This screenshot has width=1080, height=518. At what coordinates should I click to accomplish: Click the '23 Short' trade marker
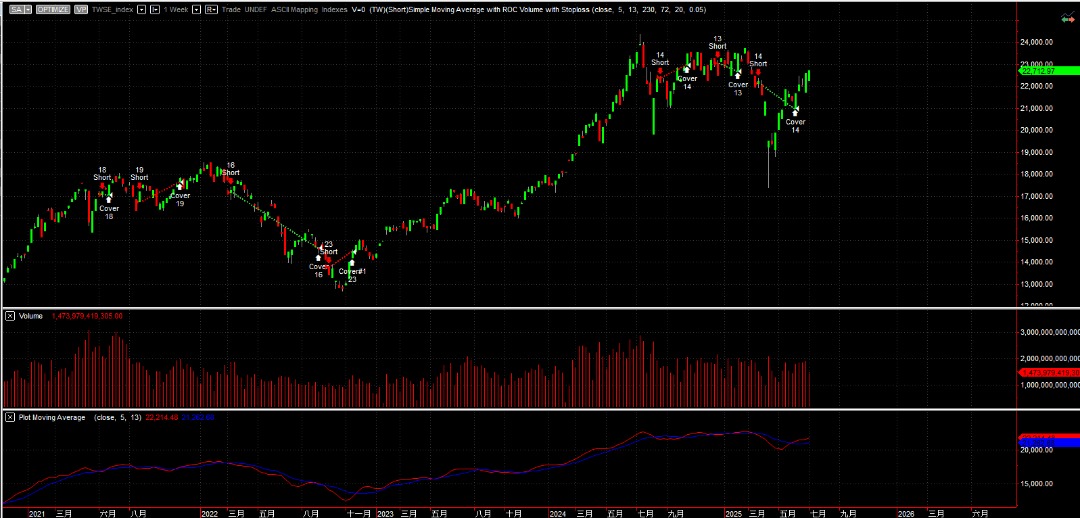click(329, 249)
